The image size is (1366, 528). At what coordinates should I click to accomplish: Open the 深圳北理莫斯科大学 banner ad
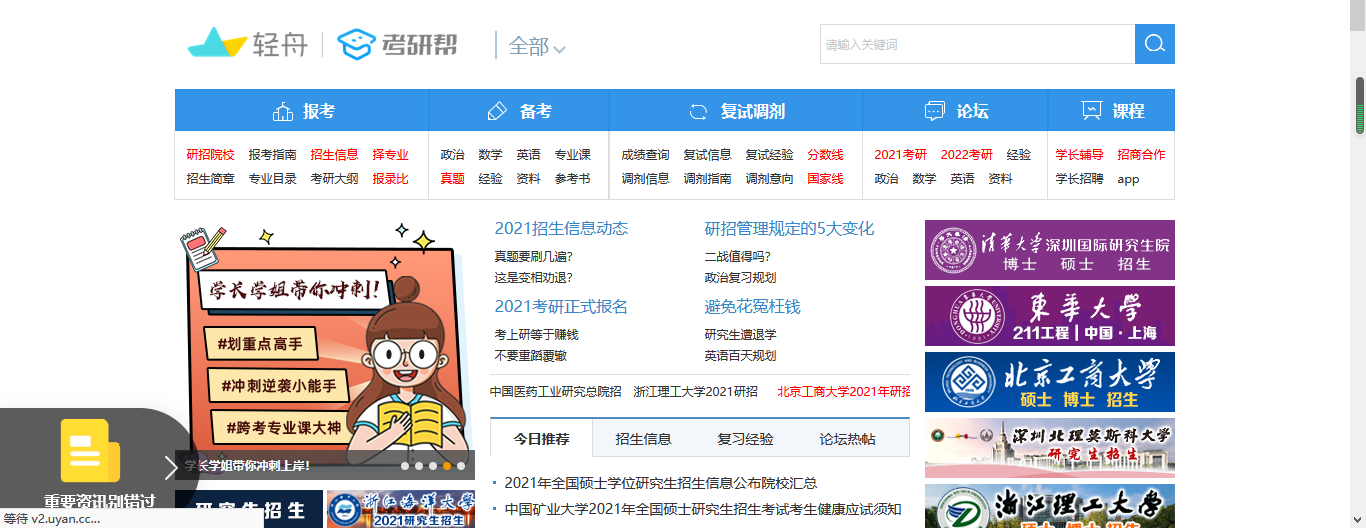pyautogui.click(x=1050, y=448)
